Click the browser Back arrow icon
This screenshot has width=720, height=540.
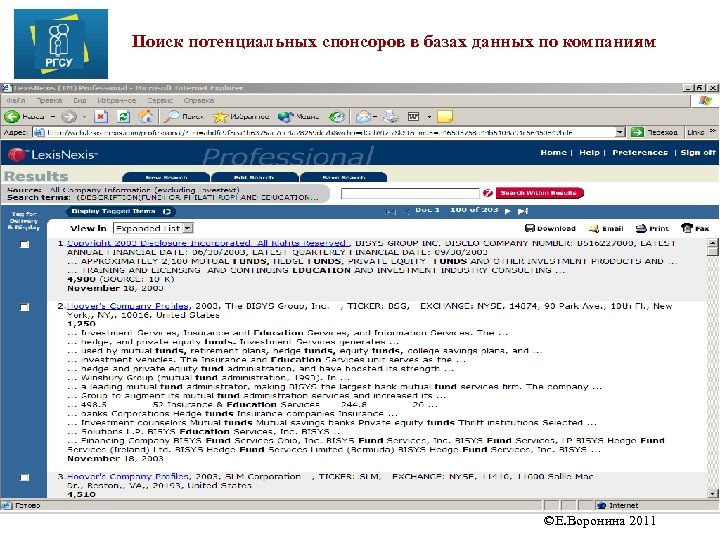coord(11,117)
